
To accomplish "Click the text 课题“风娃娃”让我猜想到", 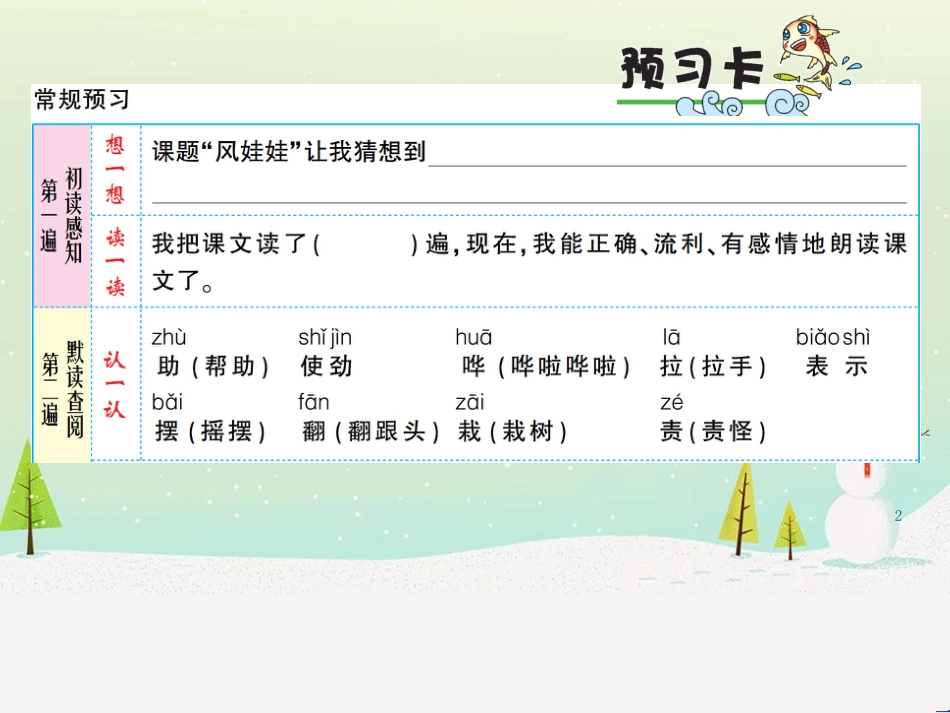I will point(288,151).
